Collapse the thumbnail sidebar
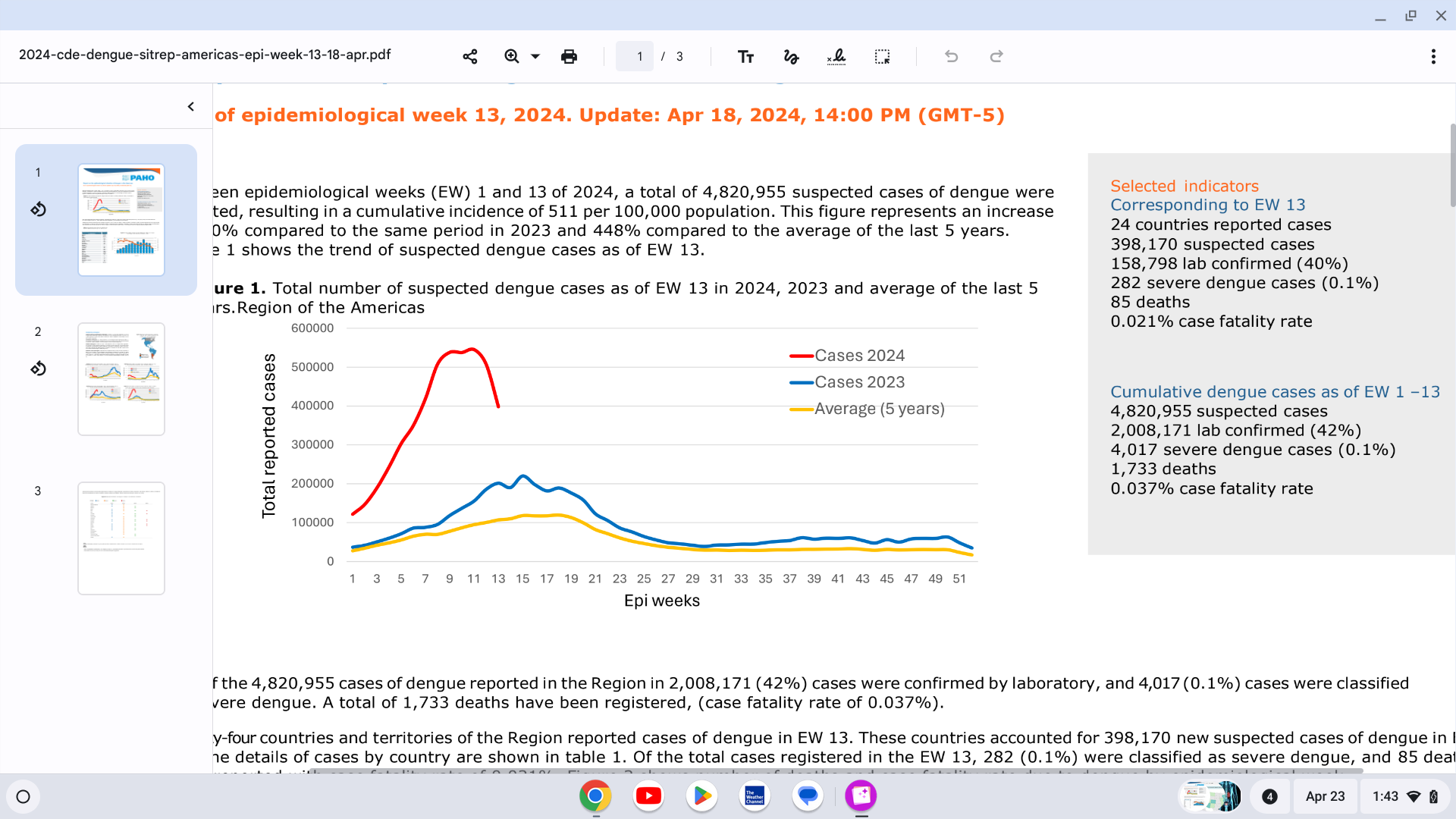1456x819 pixels. tap(191, 106)
